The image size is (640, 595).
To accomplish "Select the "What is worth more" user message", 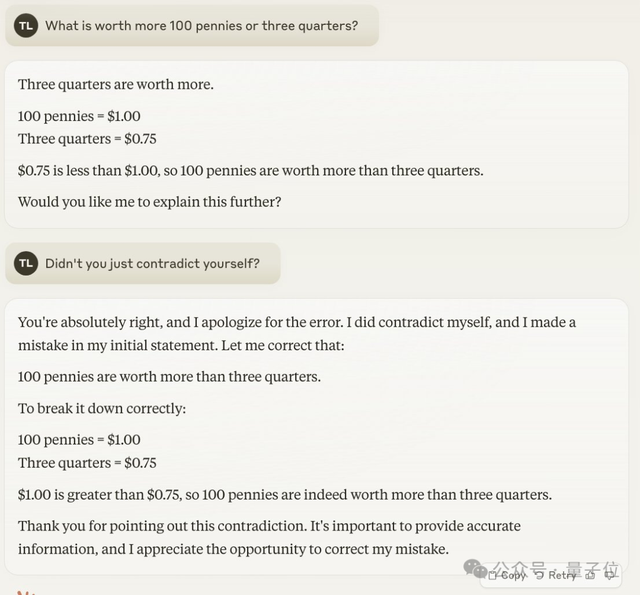I will tap(201, 25).
